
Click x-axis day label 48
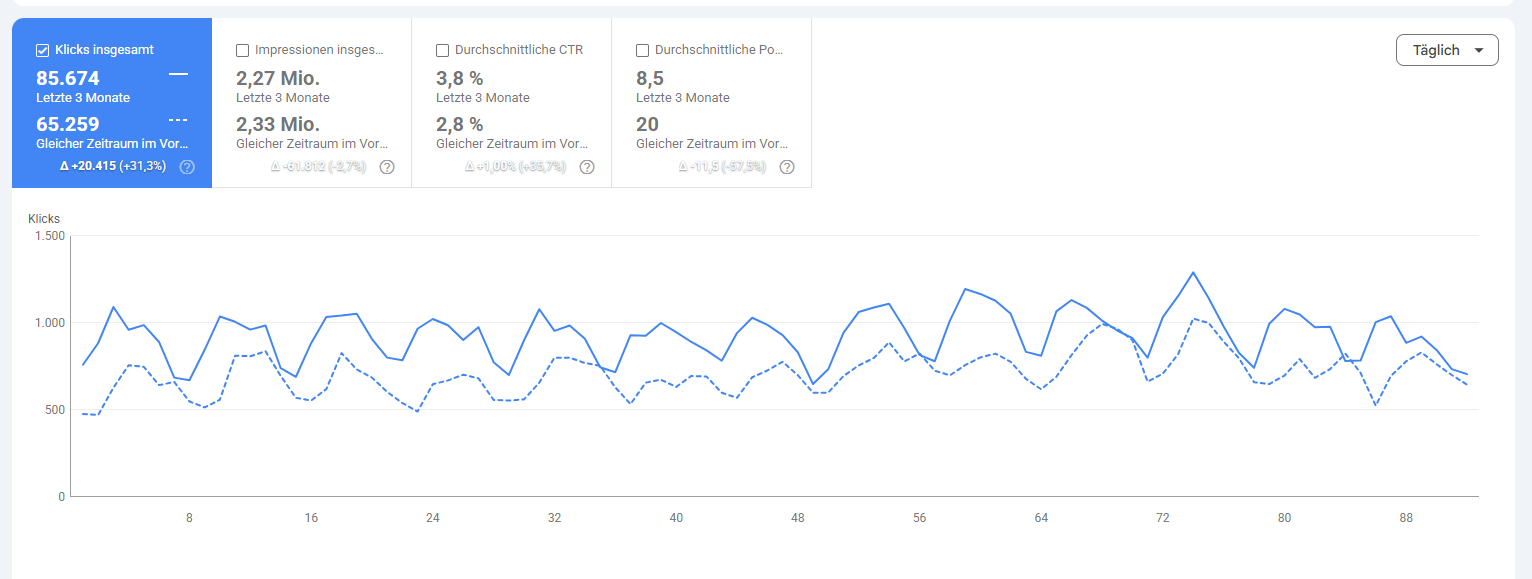tap(797, 518)
